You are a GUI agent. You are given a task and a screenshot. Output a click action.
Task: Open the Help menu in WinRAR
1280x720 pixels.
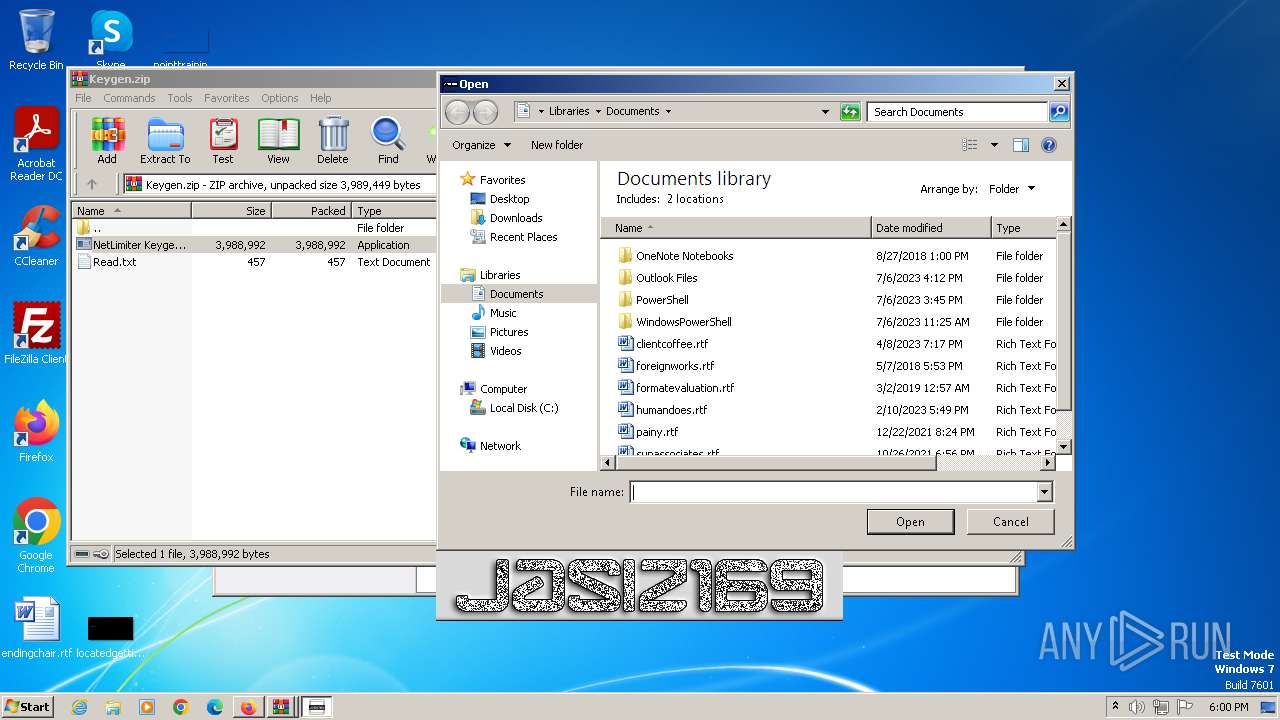pos(320,98)
